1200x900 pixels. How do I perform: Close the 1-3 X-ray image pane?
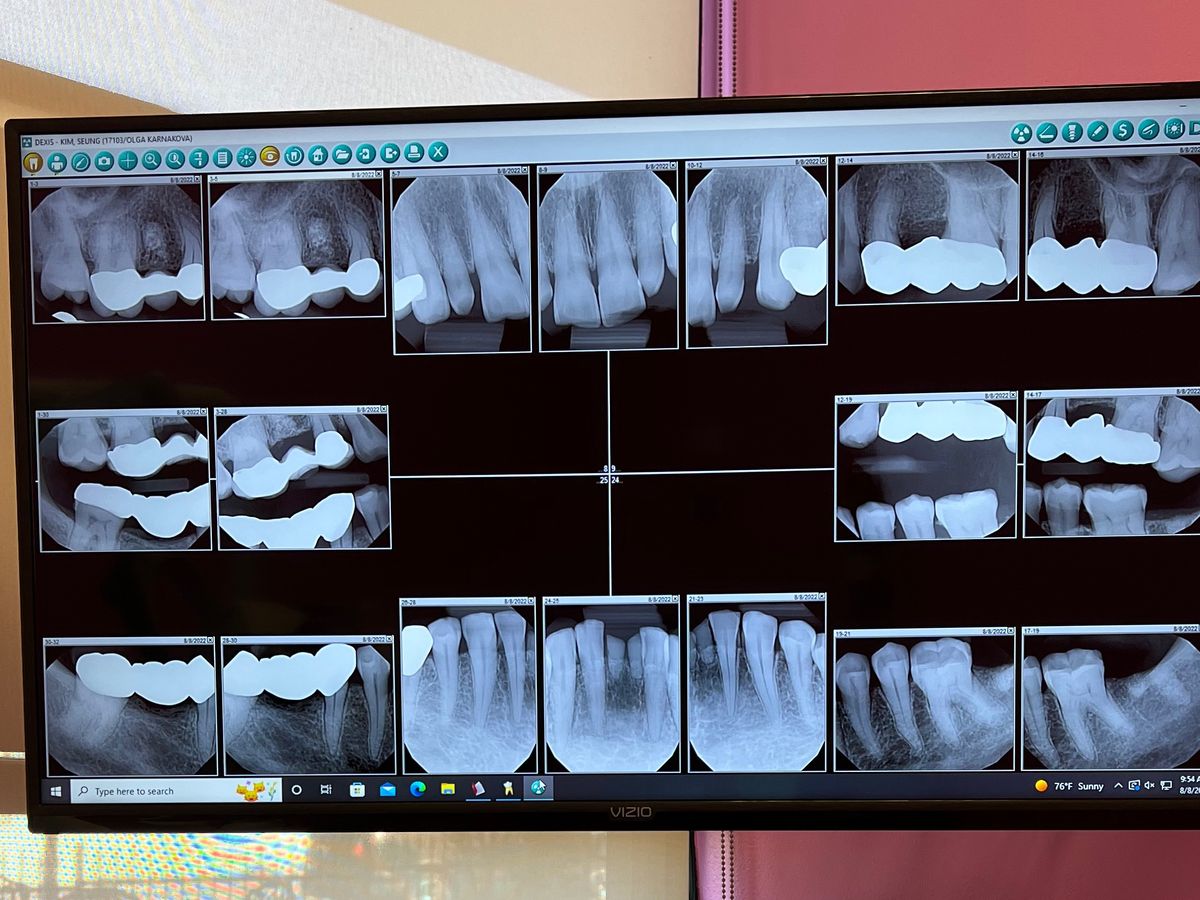pyautogui.click(x=199, y=177)
